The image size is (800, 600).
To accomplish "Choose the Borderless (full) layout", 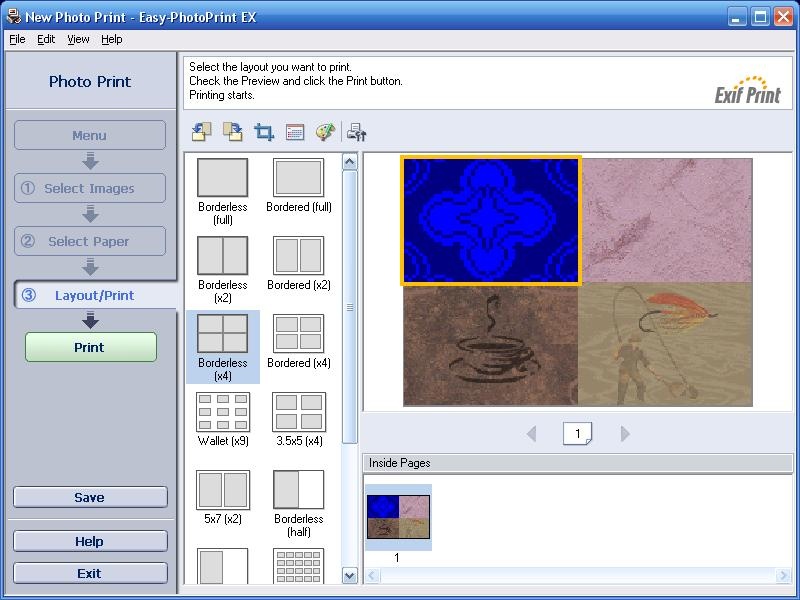I will click(222, 178).
